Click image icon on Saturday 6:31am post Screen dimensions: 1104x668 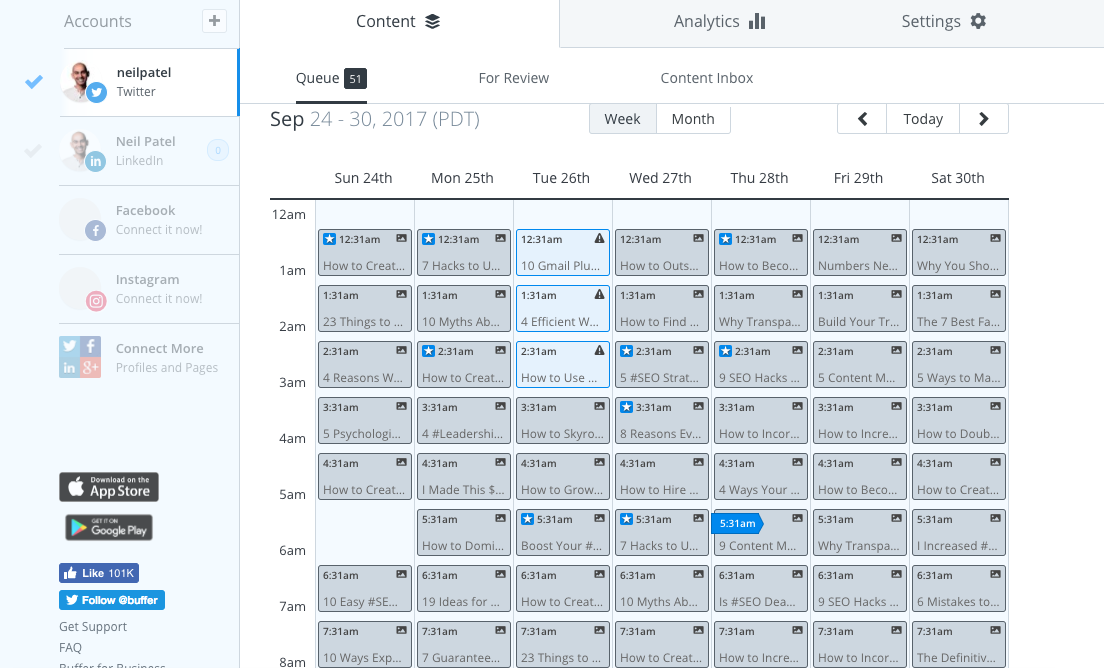(996, 574)
